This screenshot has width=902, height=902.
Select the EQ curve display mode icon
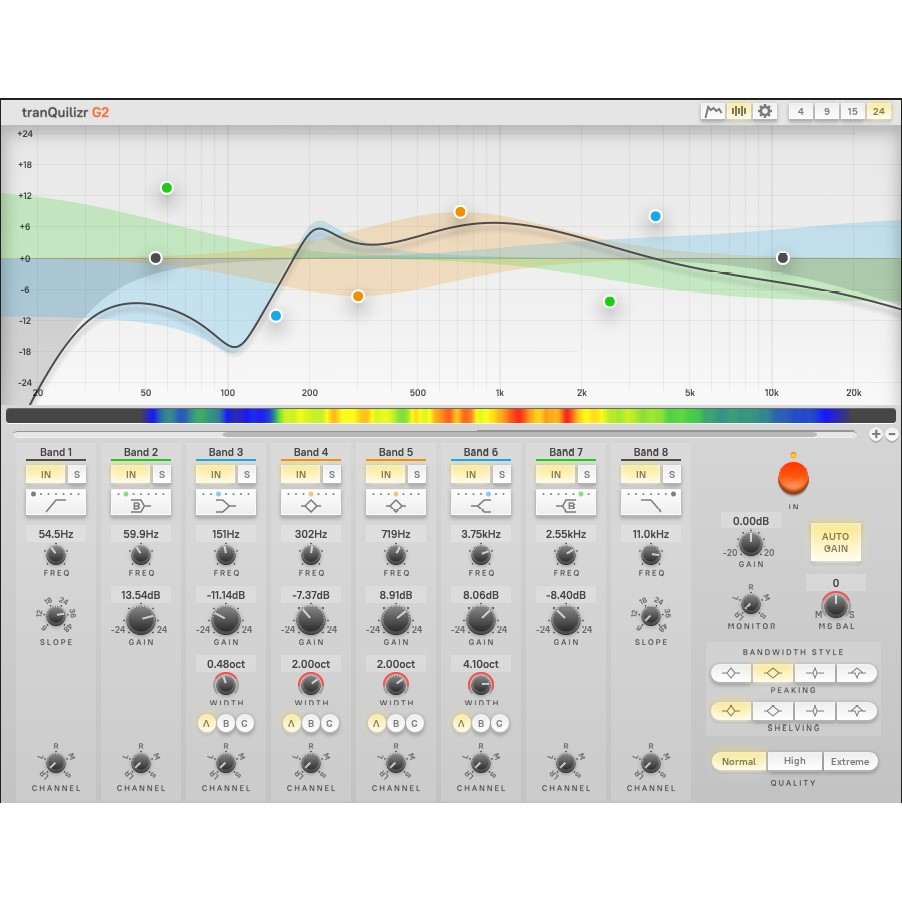[x=712, y=111]
